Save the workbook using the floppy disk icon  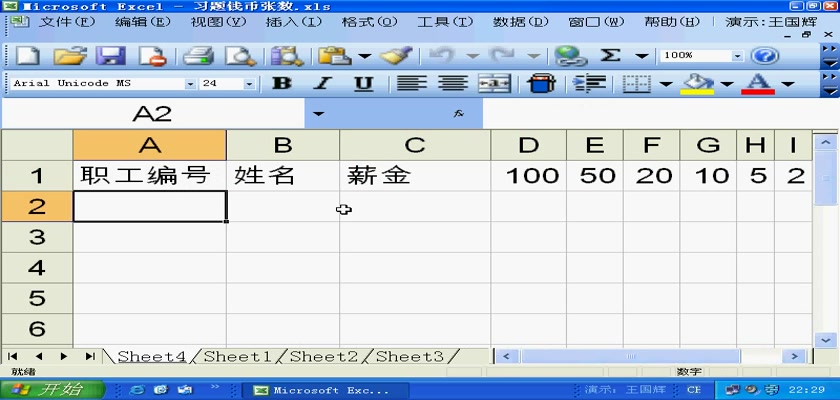pyautogui.click(x=109, y=56)
